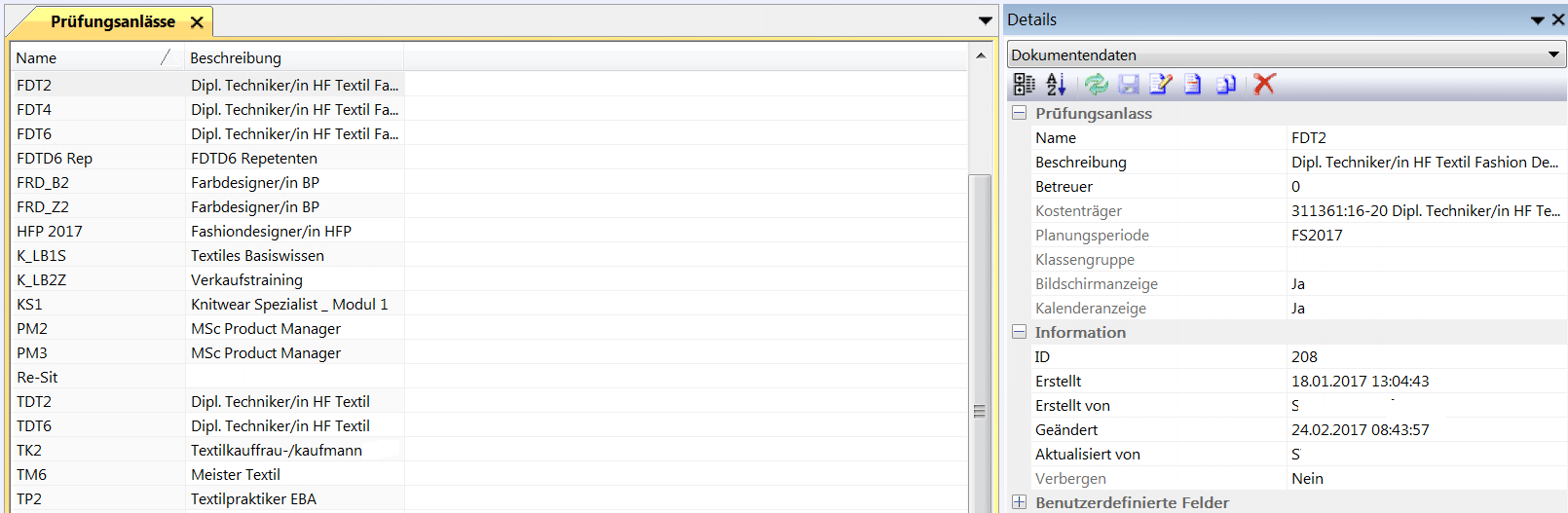Open the Details panel options arrow
1568x513 pixels.
[x=1537, y=19]
